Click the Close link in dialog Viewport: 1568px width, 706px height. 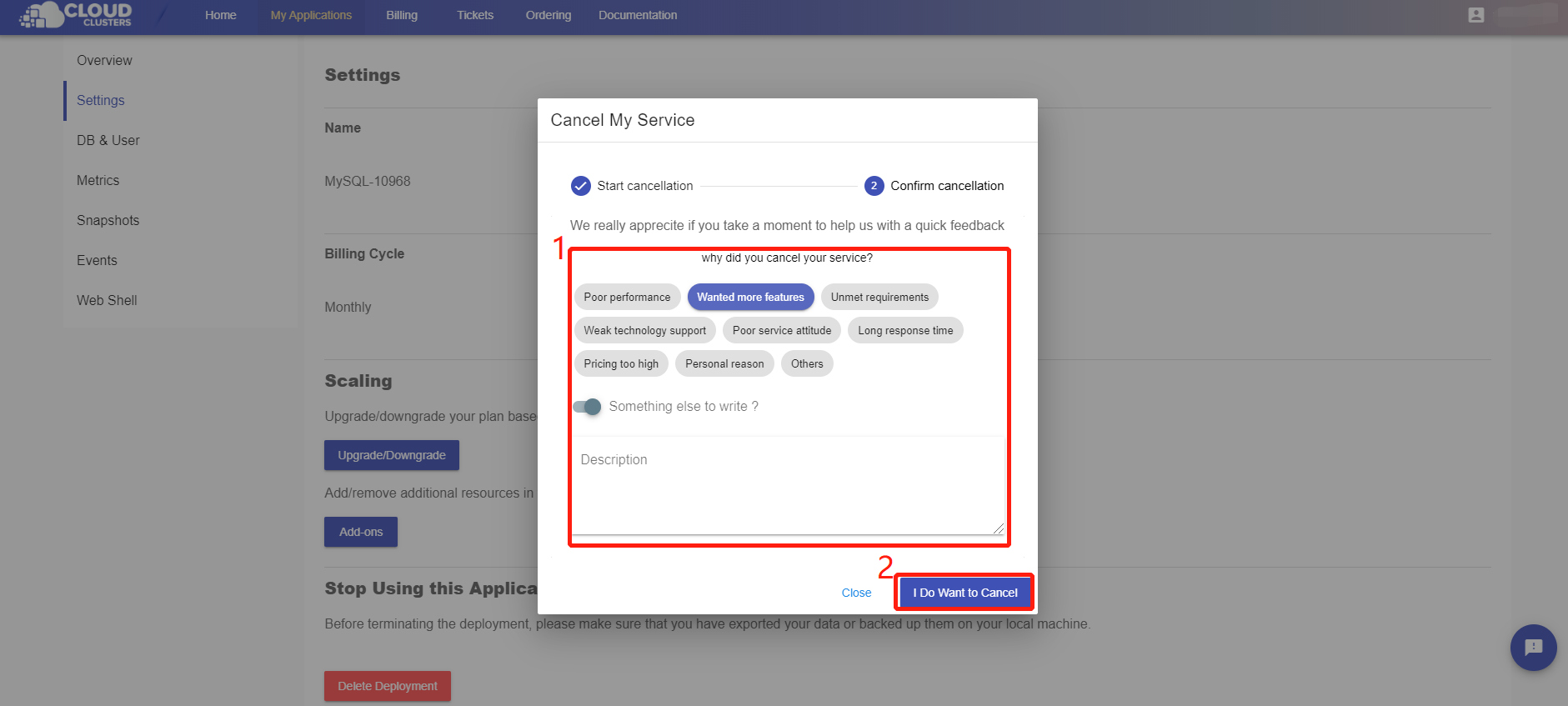coord(856,593)
